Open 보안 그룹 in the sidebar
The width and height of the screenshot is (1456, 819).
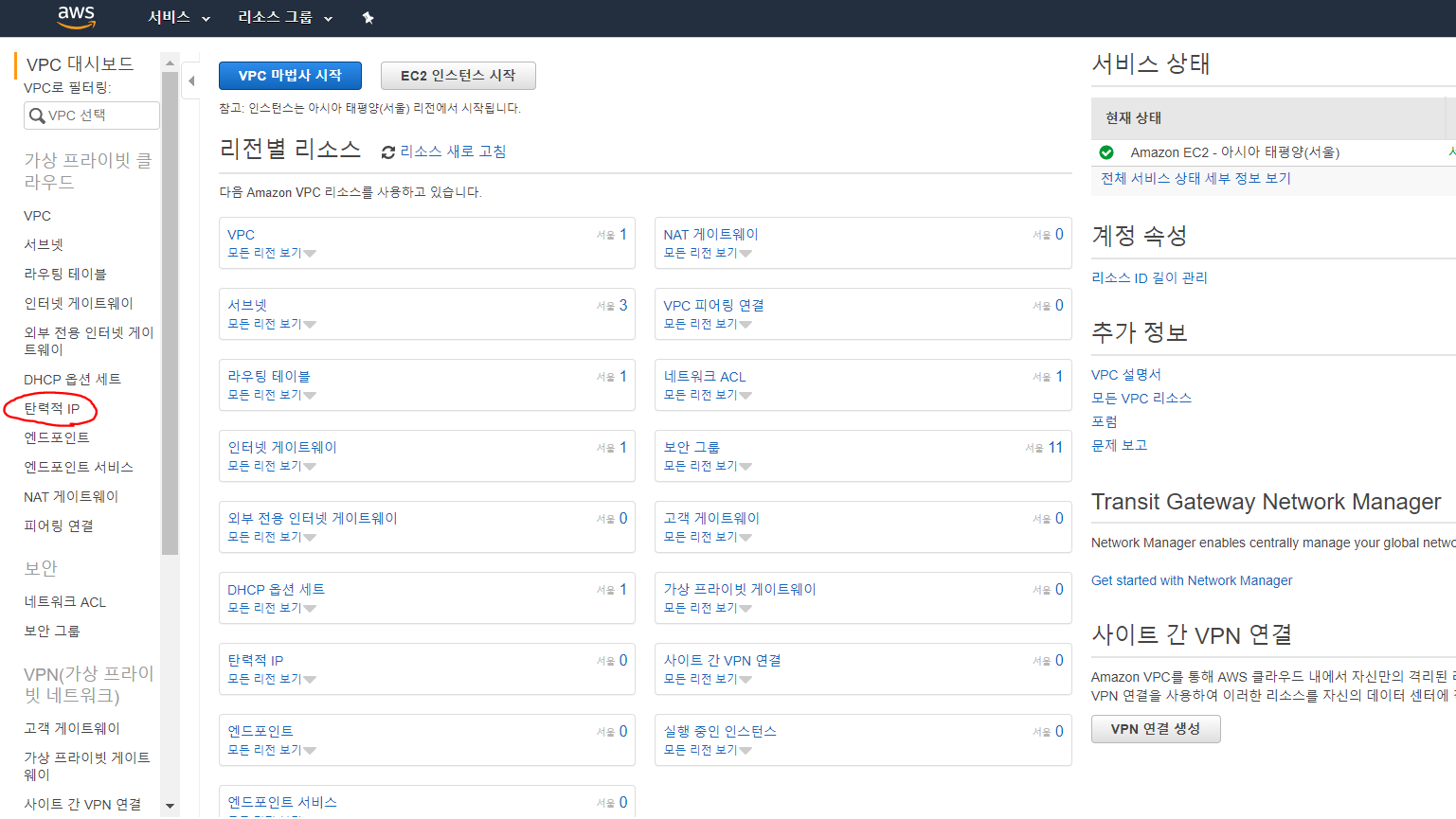[52, 632]
